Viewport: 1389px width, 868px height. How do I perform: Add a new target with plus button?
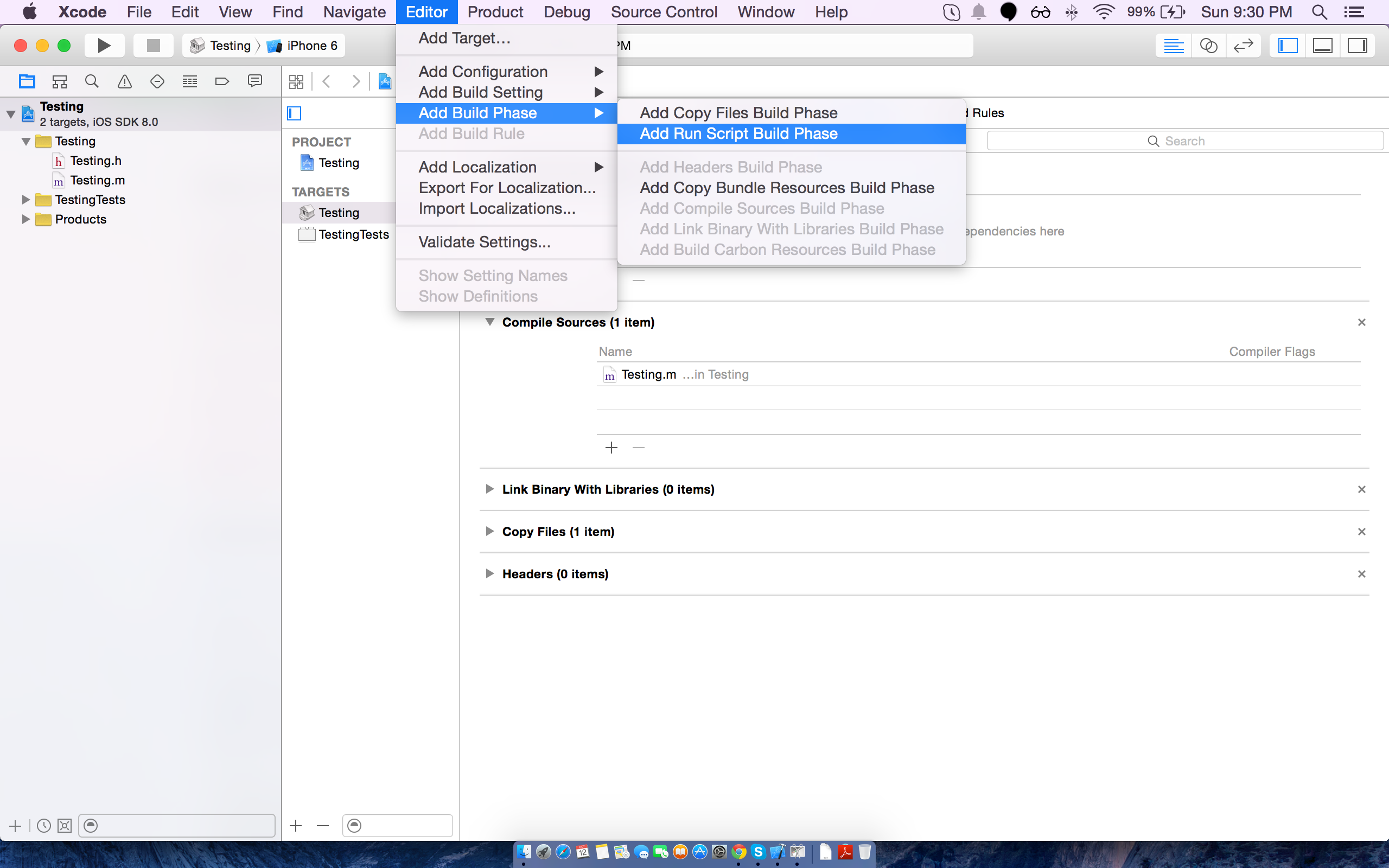point(296,826)
